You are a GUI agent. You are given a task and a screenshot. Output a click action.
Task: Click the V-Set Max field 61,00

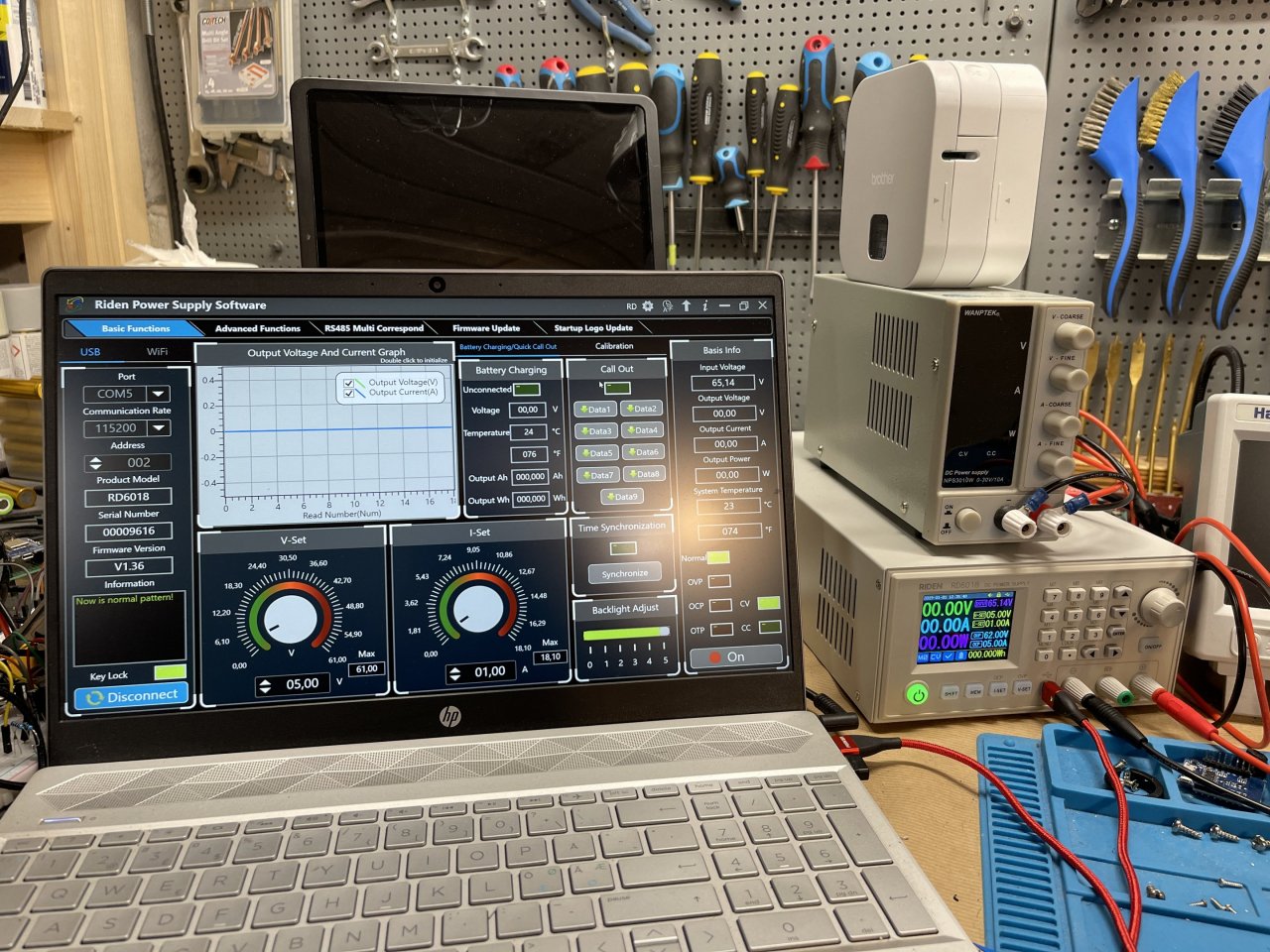(x=366, y=669)
